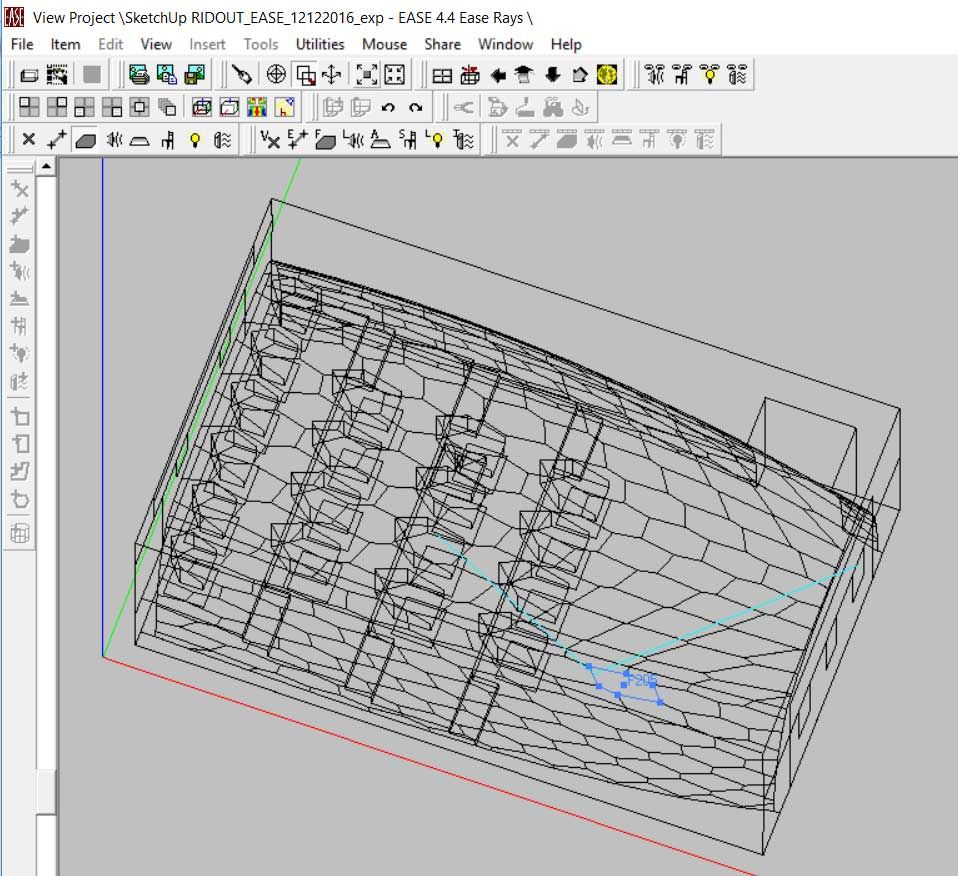This screenshot has height=876, width=958.
Task: Click the save picture to disk icon
Action: coord(194,75)
